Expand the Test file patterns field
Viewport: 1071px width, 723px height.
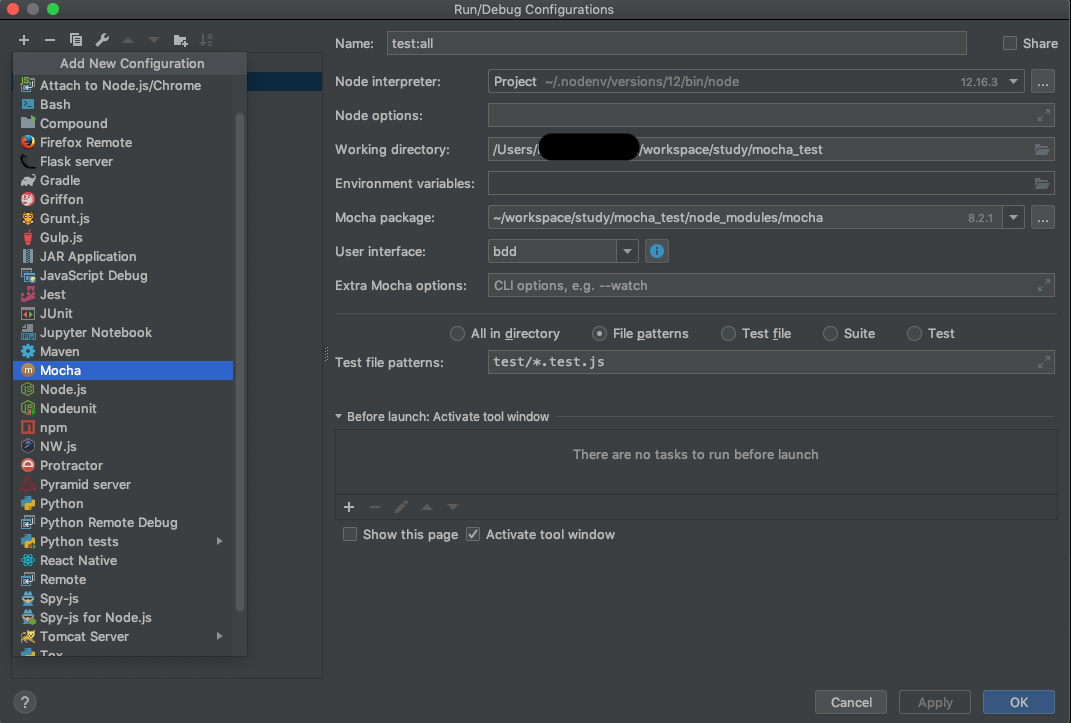pyautogui.click(x=1044, y=363)
